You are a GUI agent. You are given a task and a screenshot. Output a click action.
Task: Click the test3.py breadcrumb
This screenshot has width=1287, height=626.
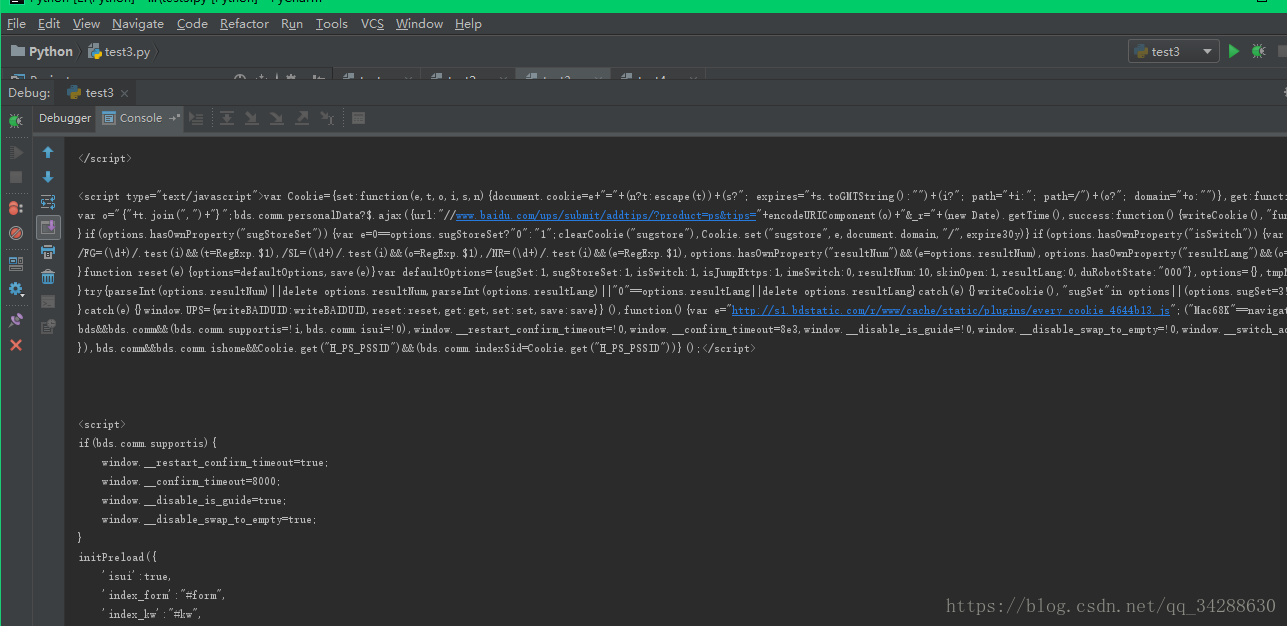point(119,51)
